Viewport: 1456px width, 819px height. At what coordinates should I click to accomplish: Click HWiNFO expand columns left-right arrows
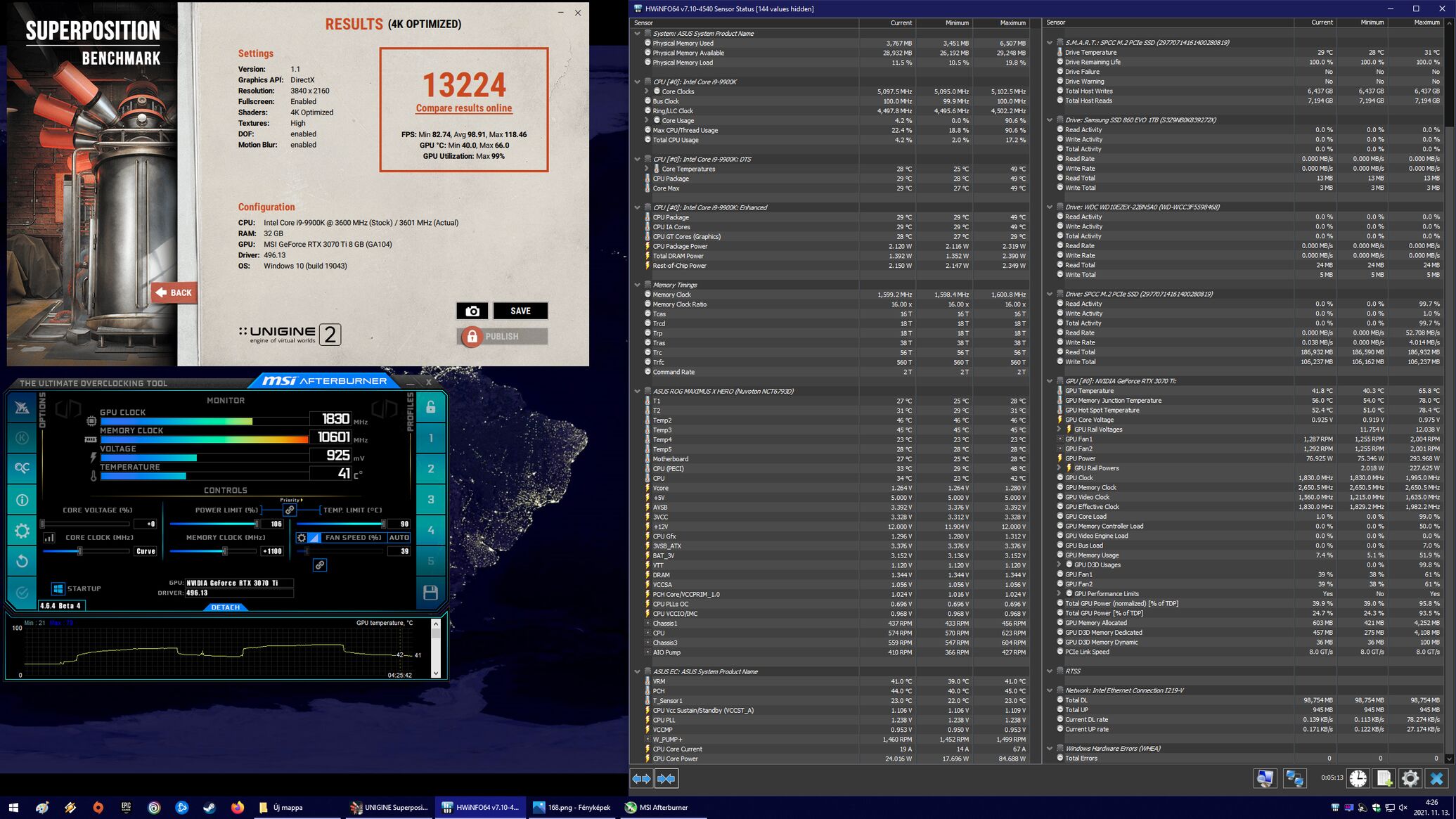[x=641, y=778]
